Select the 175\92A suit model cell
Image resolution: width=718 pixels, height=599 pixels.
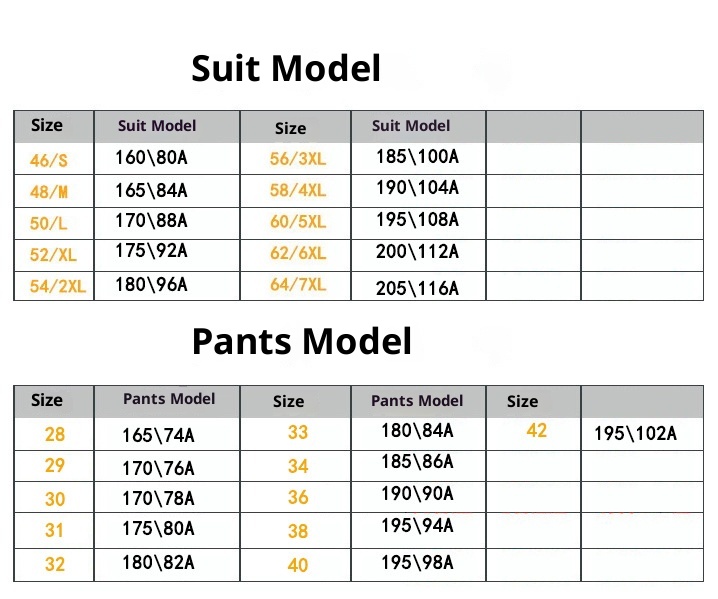(151, 252)
